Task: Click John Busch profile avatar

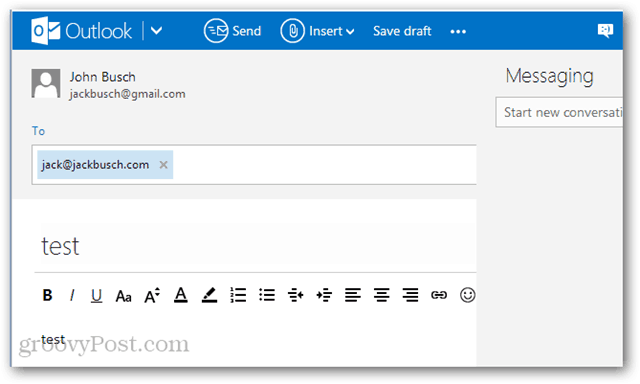Action: click(46, 83)
